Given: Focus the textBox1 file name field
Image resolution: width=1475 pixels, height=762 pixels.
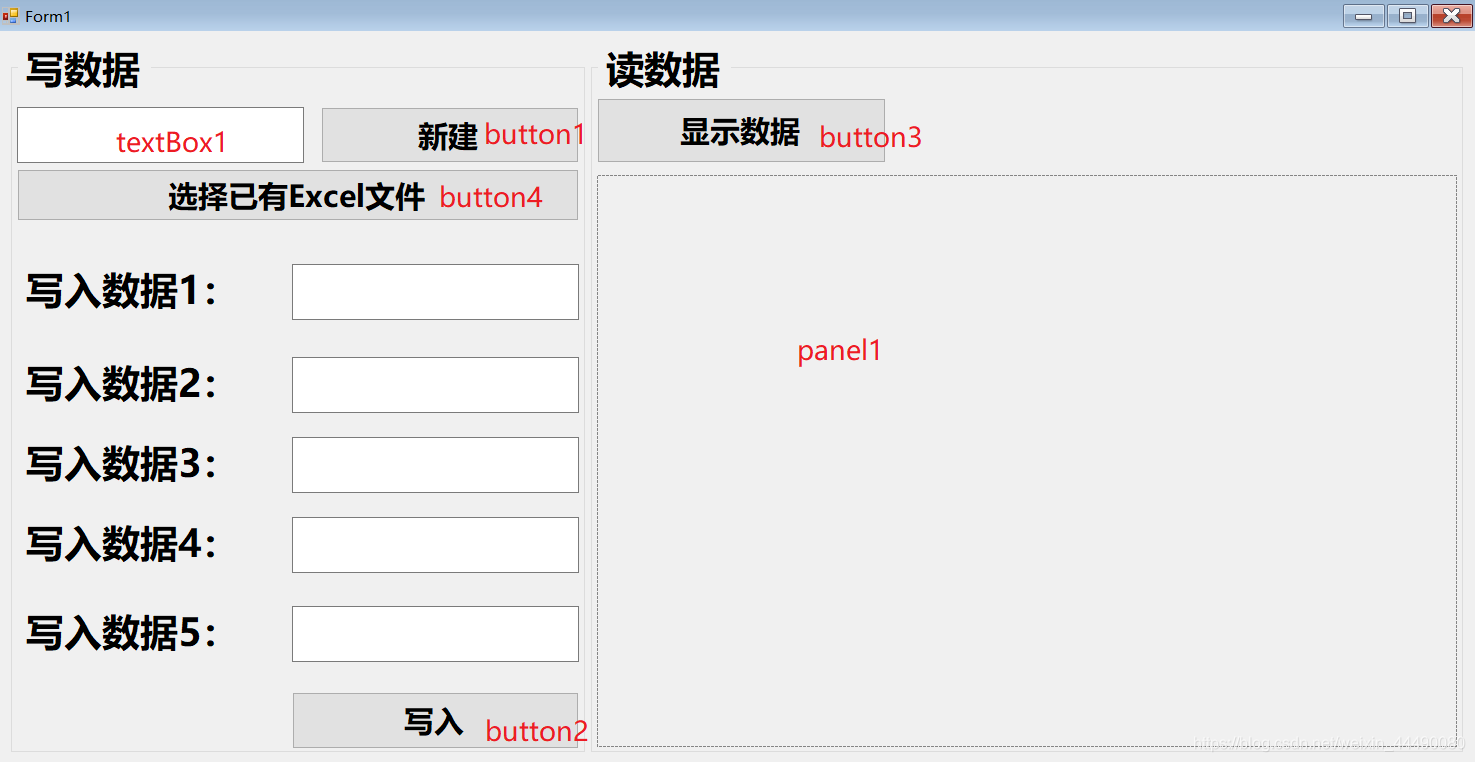Looking at the screenshot, I should tap(160, 135).
